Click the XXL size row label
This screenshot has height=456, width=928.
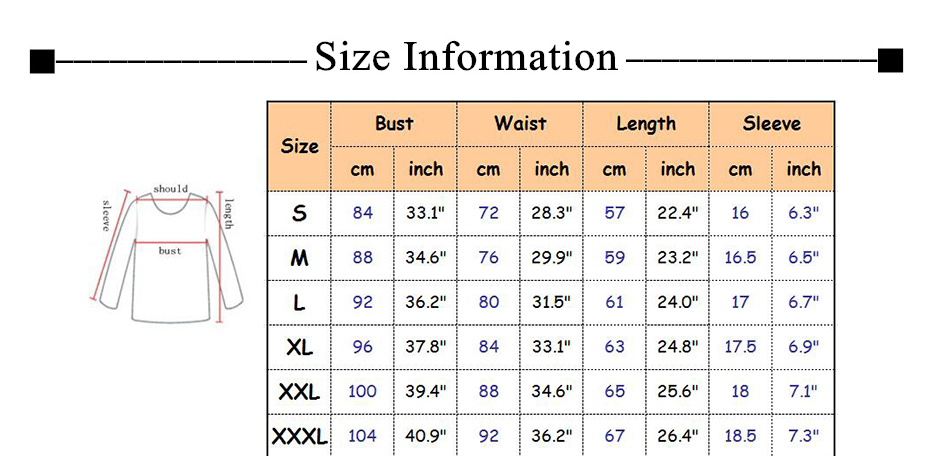[x=299, y=392]
